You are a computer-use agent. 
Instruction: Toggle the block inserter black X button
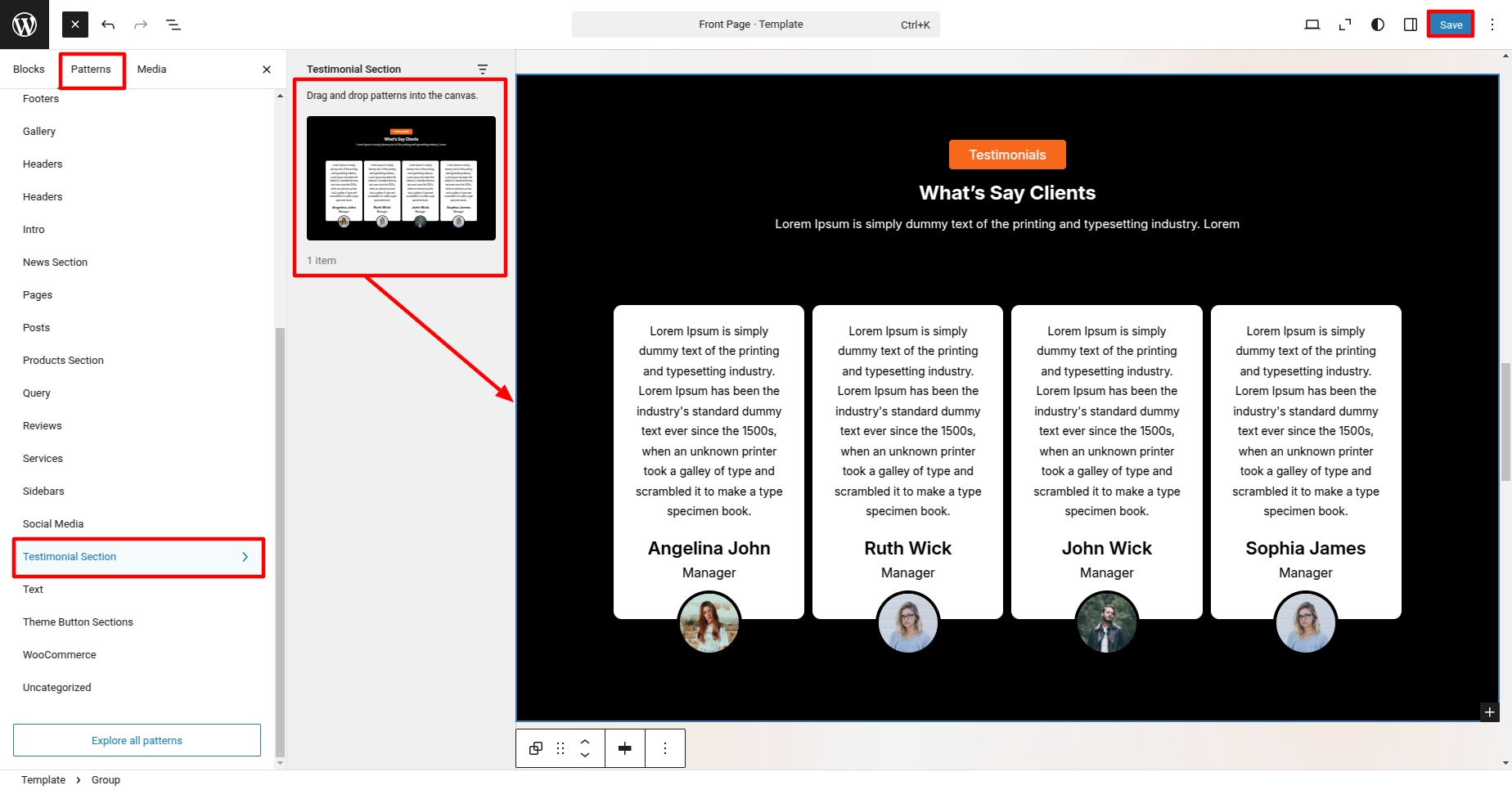point(75,25)
